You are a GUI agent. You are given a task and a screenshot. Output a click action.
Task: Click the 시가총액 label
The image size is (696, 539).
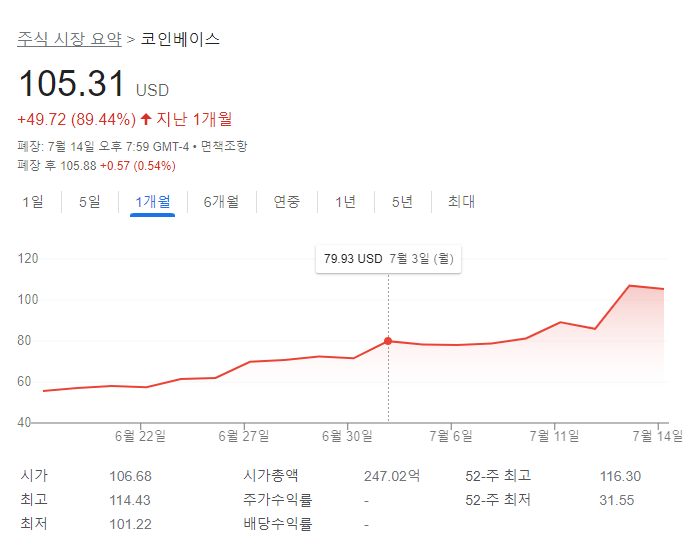pos(271,476)
